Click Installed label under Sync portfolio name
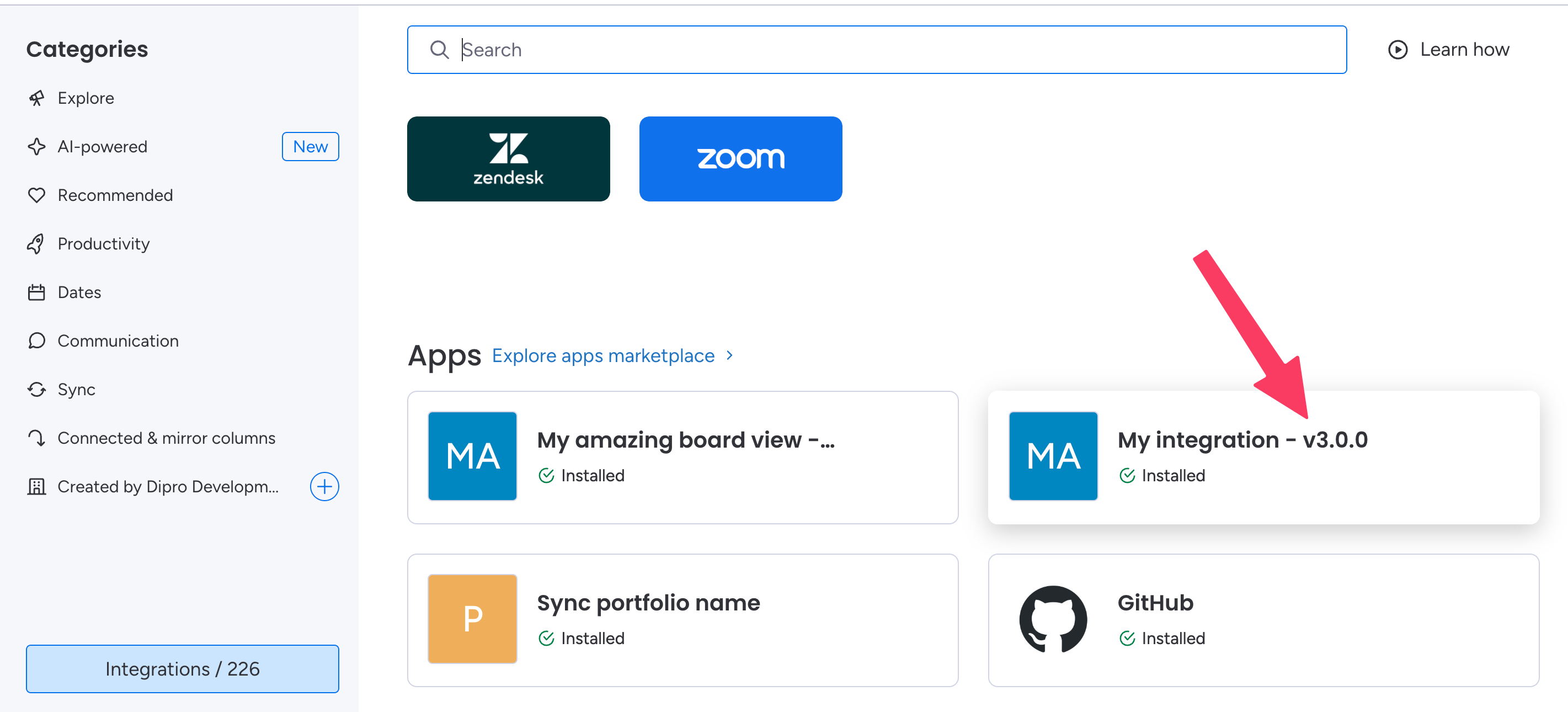Image resolution: width=1568 pixels, height=712 pixels. click(x=593, y=638)
